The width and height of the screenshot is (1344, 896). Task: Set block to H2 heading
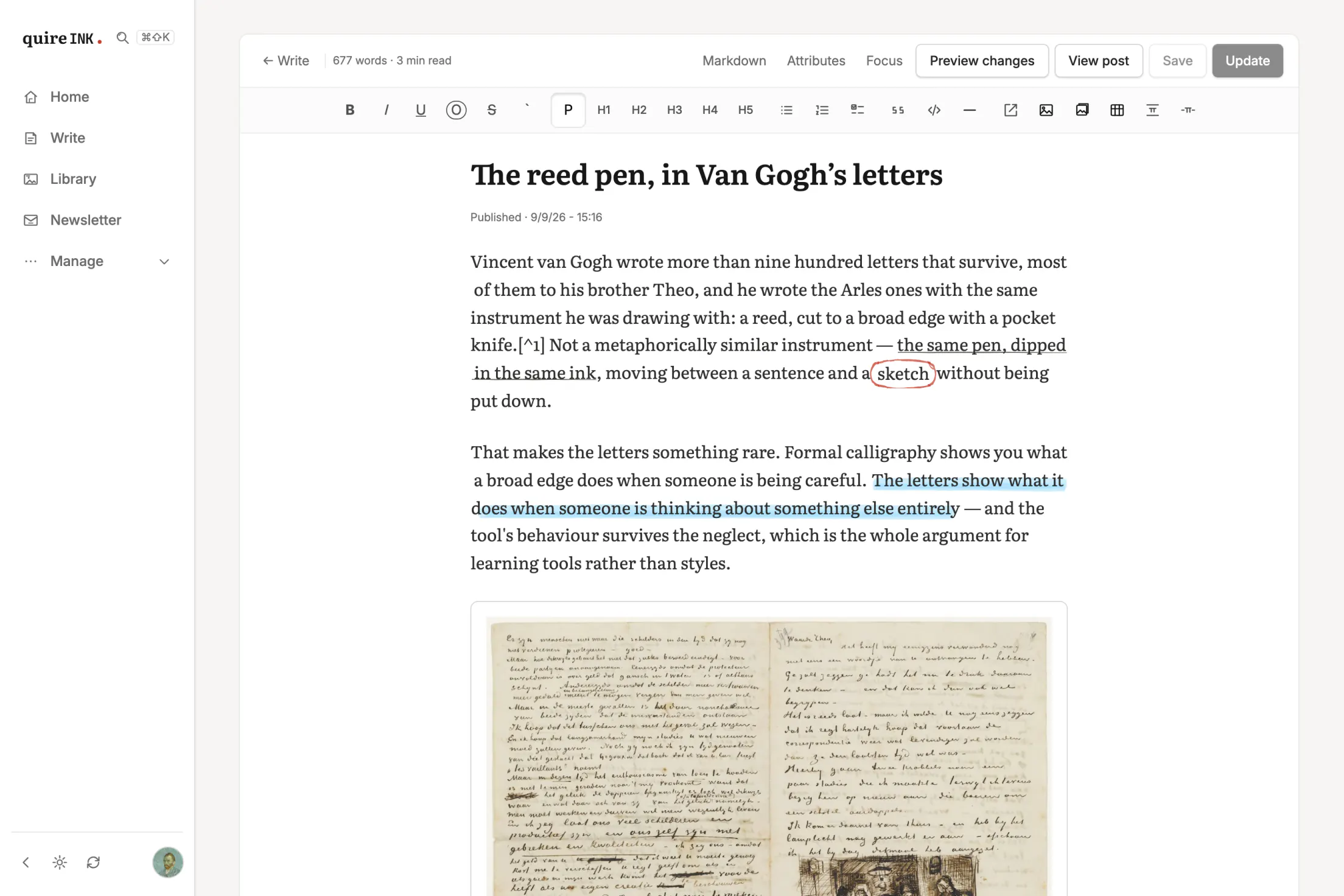[639, 110]
